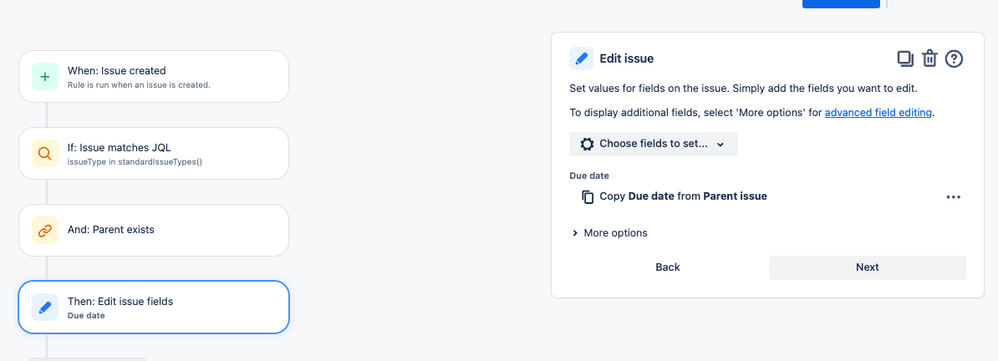Click the blue pencil icon in rule step
Screen dimensions: 998x361
[x=45, y=308]
